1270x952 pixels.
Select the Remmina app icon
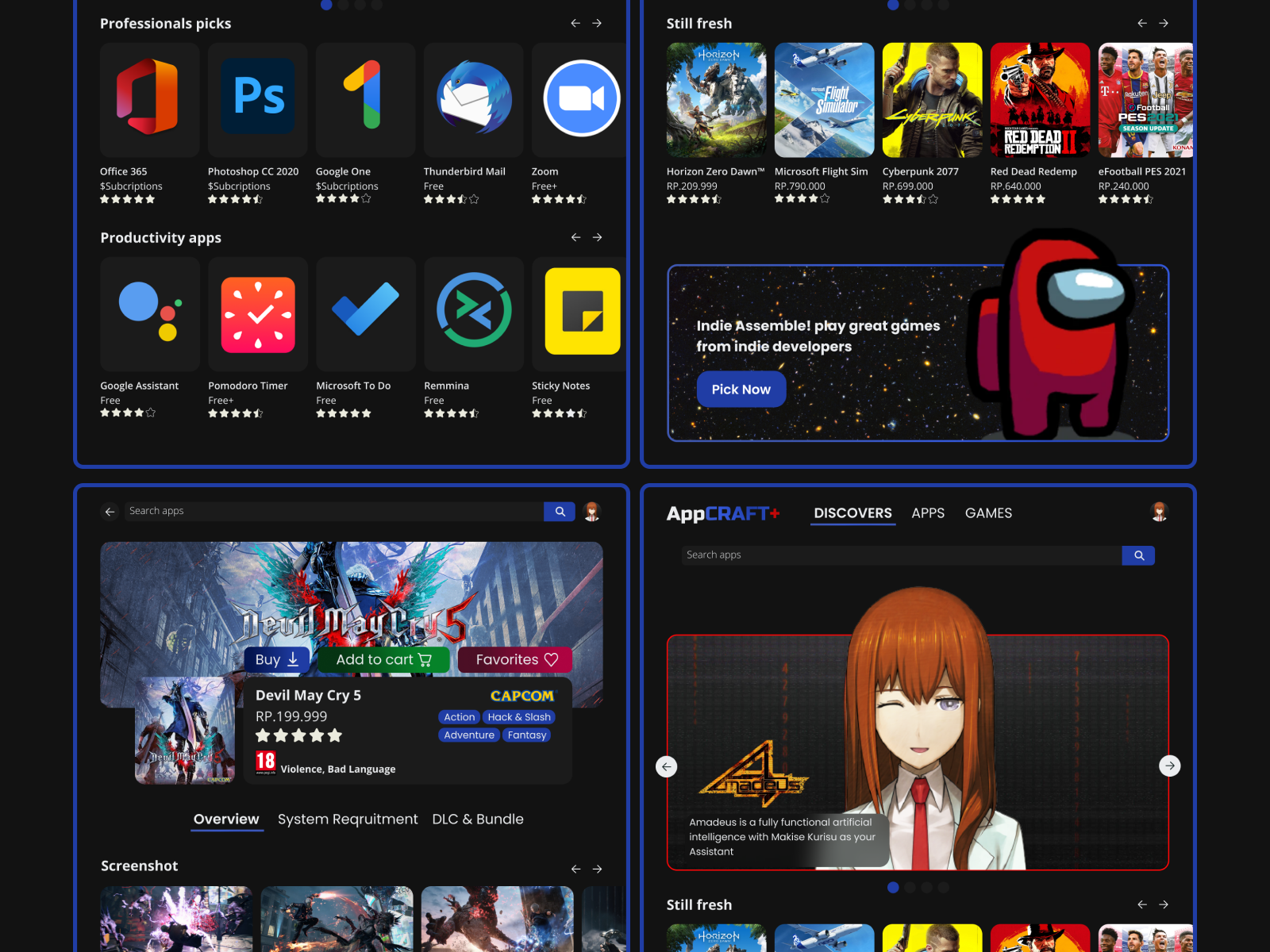coord(473,314)
